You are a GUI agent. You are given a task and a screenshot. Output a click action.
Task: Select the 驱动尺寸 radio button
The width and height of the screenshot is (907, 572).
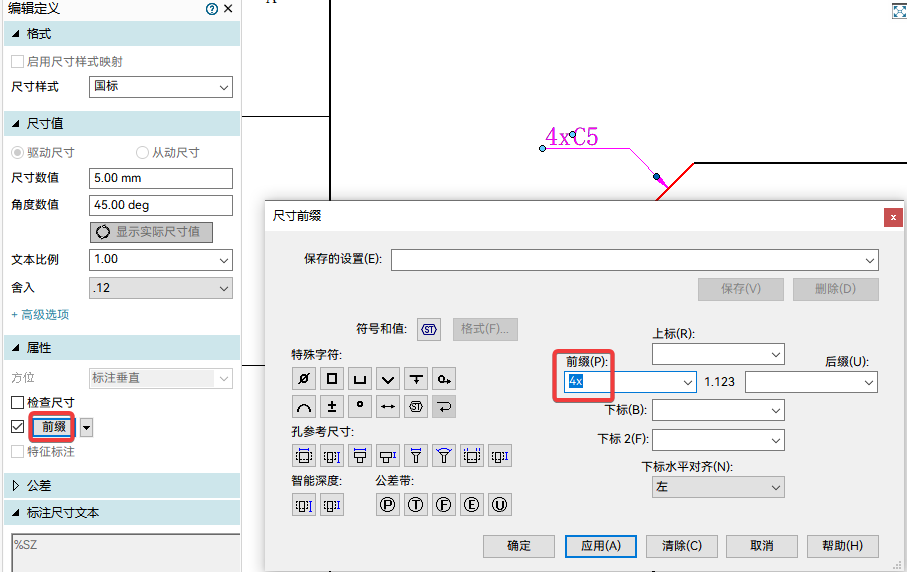tap(17, 153)
